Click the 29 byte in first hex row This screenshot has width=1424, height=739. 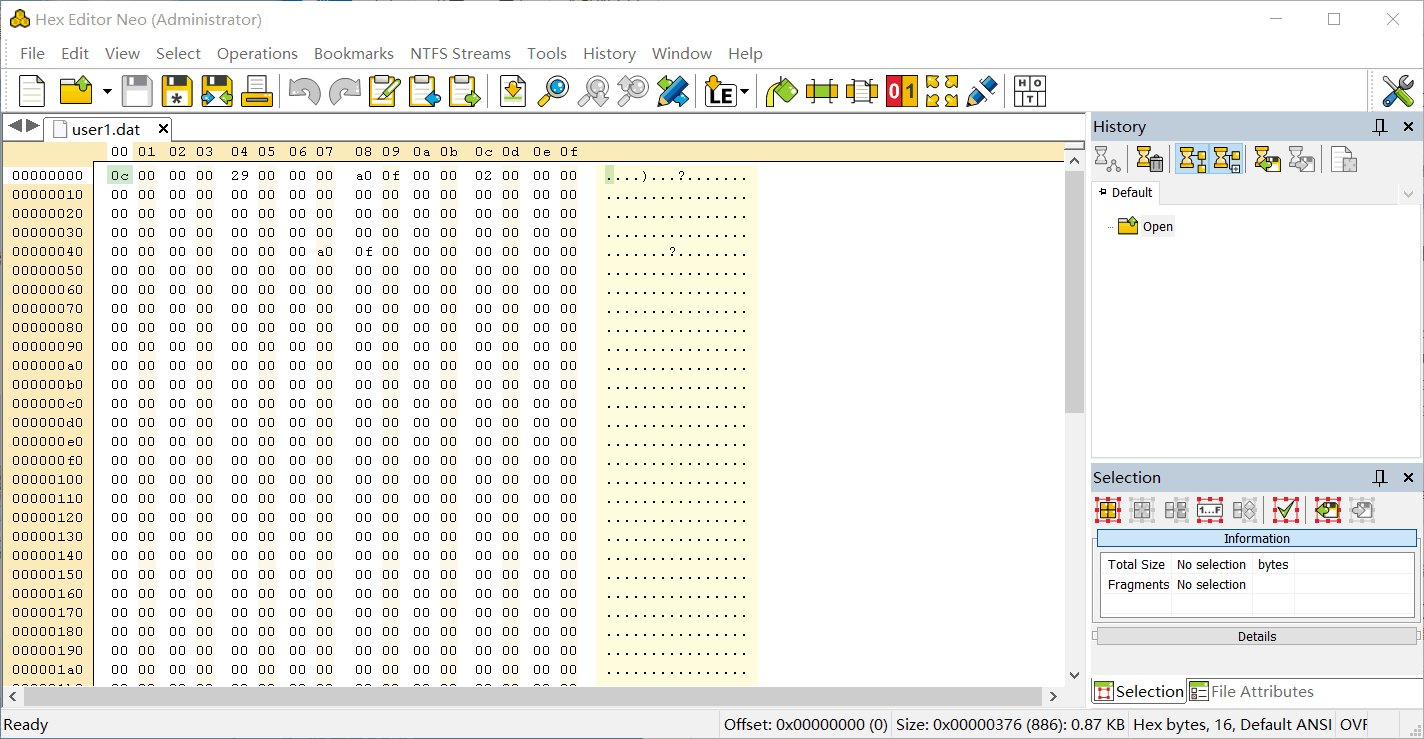240,175
